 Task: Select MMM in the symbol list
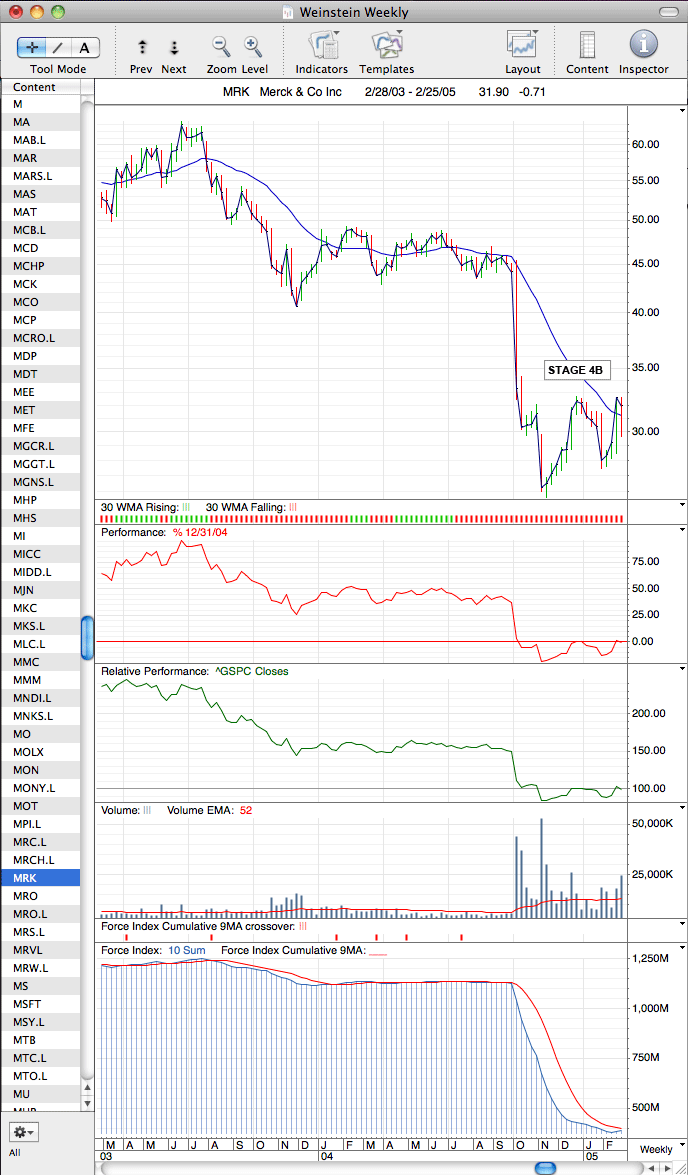pyautogui.click(x=40, y=680)
